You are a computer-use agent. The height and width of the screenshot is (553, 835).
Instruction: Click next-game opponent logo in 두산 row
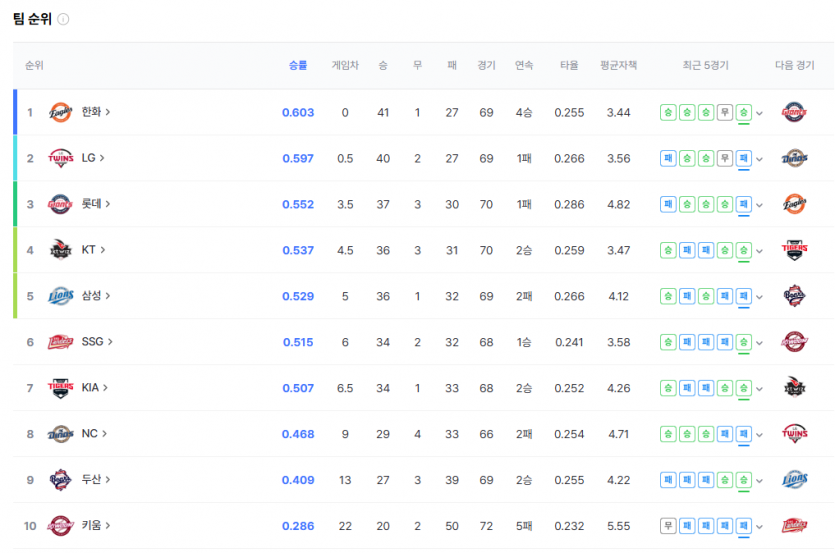pyautogui.click(x=794, y=479)
